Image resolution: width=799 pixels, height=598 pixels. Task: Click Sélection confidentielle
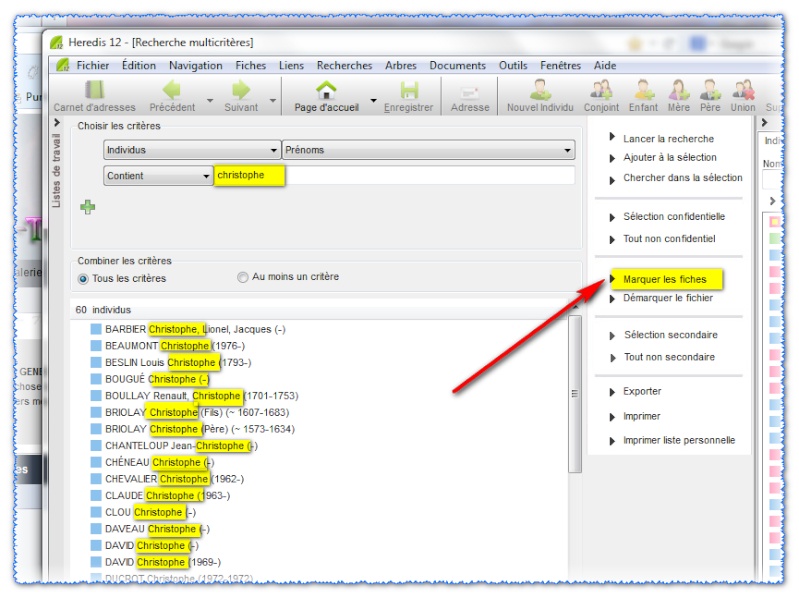[674, 216]
